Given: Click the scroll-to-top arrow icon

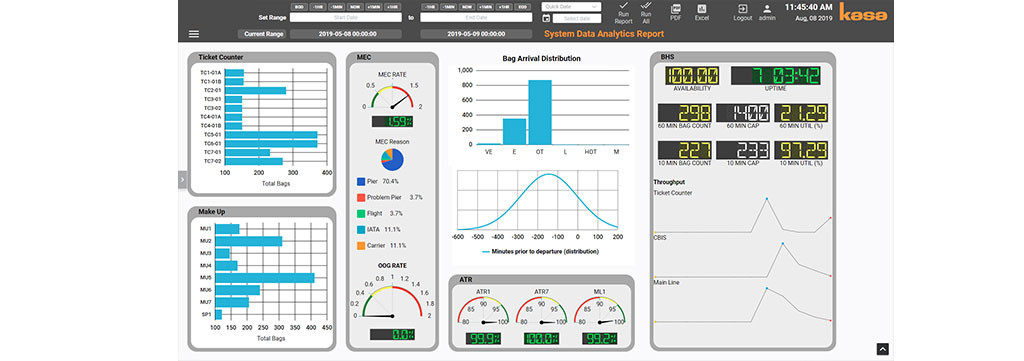Looking at the screenshot, I should pos(882,349).
